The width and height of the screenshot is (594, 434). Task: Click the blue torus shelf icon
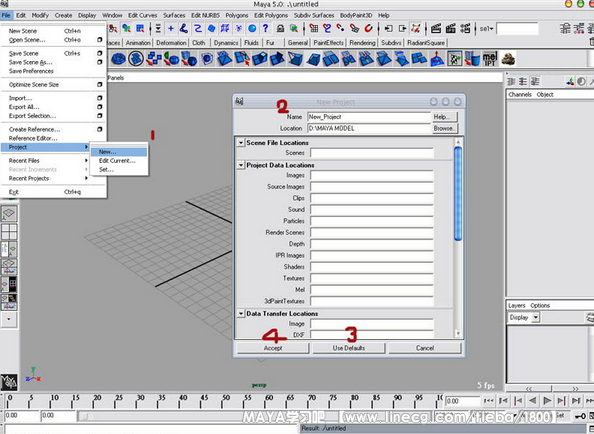coord(119,59)
